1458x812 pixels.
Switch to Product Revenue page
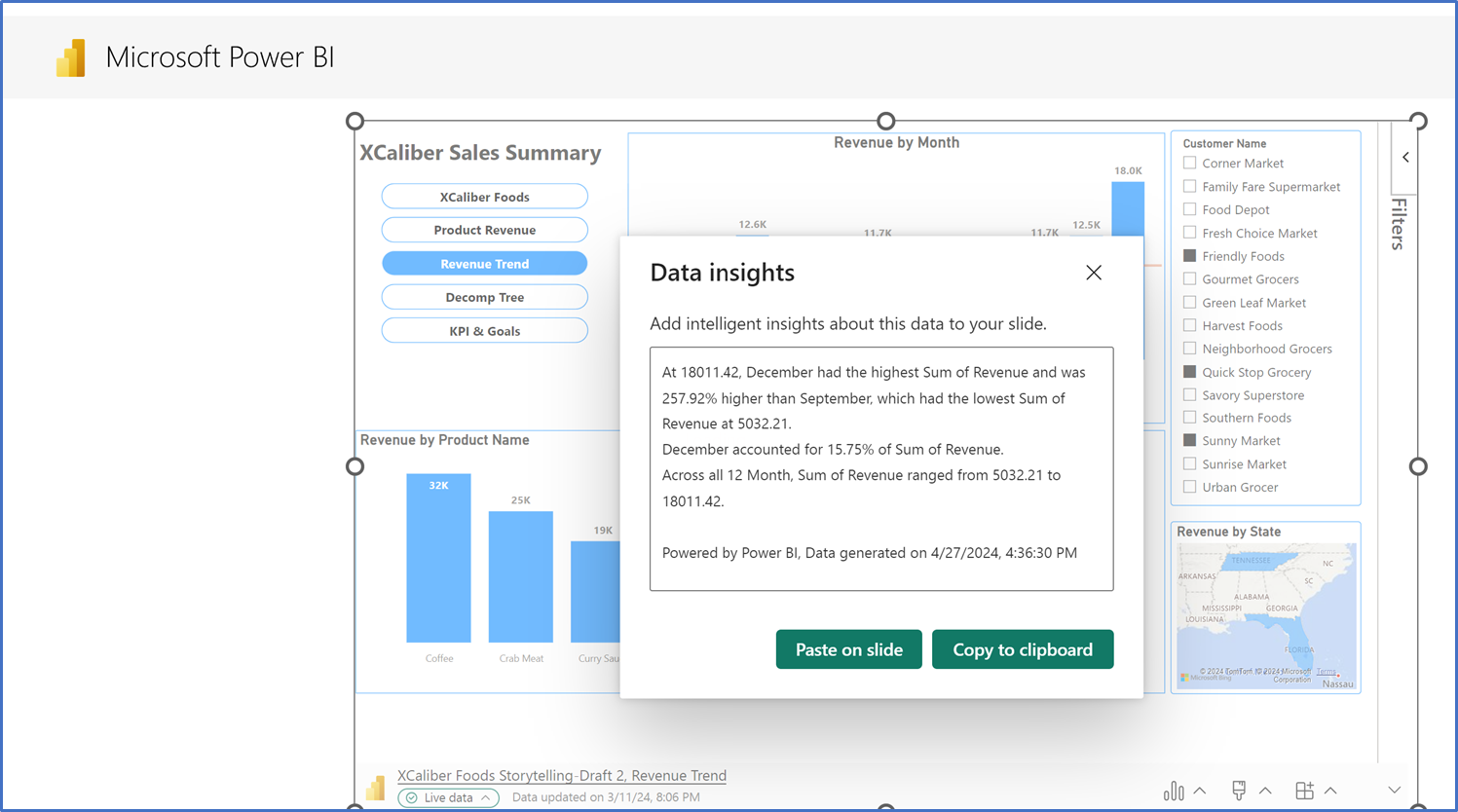coord(484,230)
